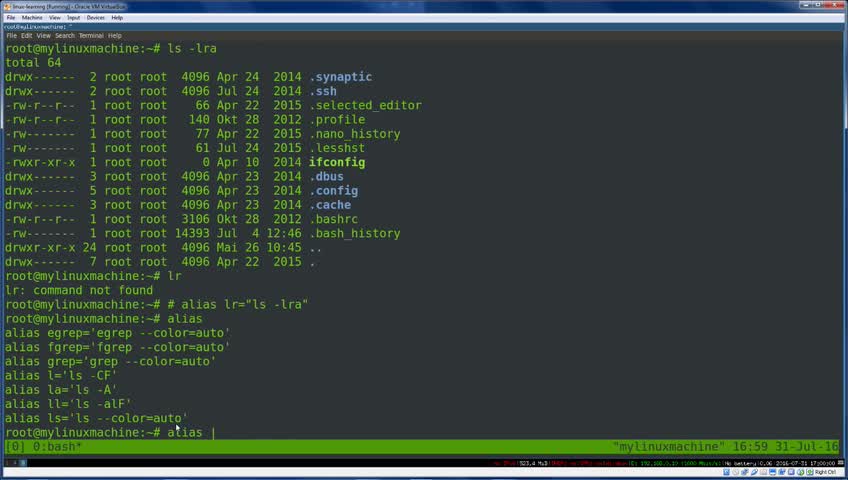This screenshot has width=848, height=480.
Task: Click the 'ls -lra' command text
Action: (x=192, y=49)
